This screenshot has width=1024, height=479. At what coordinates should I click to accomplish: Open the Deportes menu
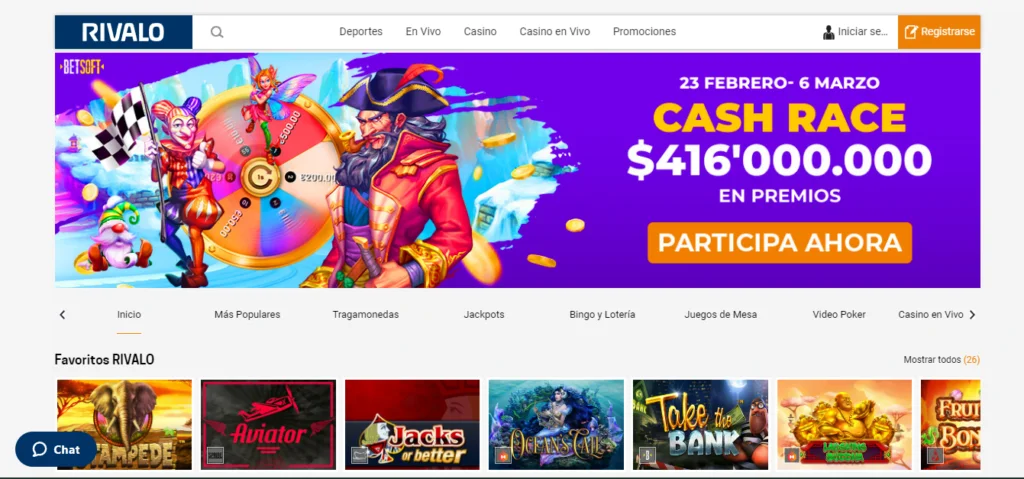point(360,31)
